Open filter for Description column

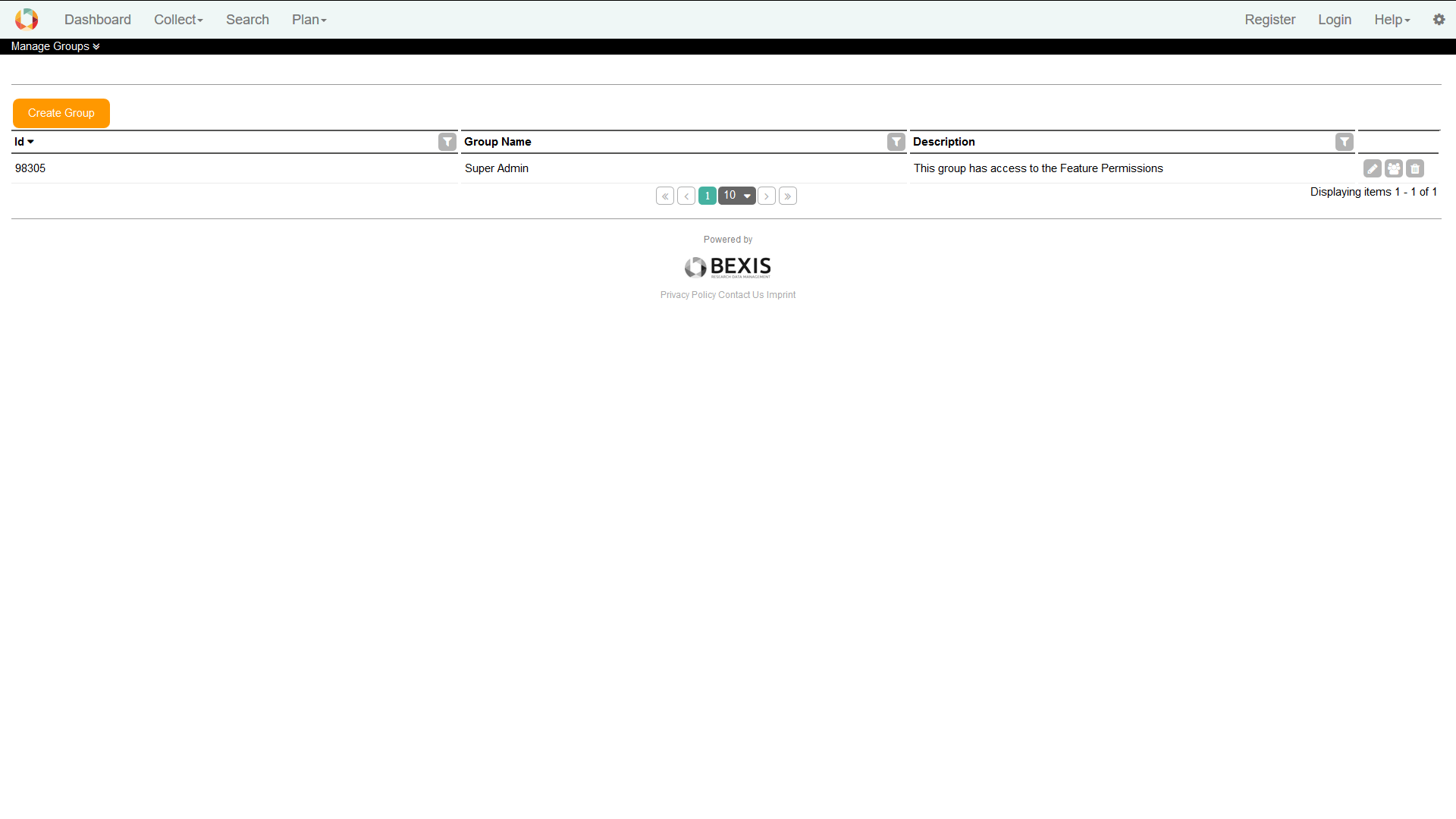[x=1345, y=142]
